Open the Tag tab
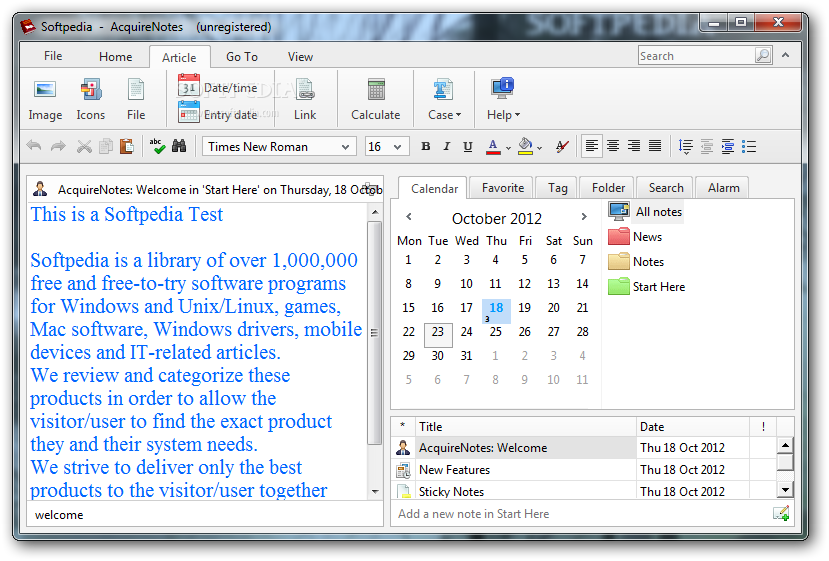Image resolution: width=829 pixels, height=561 pixels. (x=557, y=188)
